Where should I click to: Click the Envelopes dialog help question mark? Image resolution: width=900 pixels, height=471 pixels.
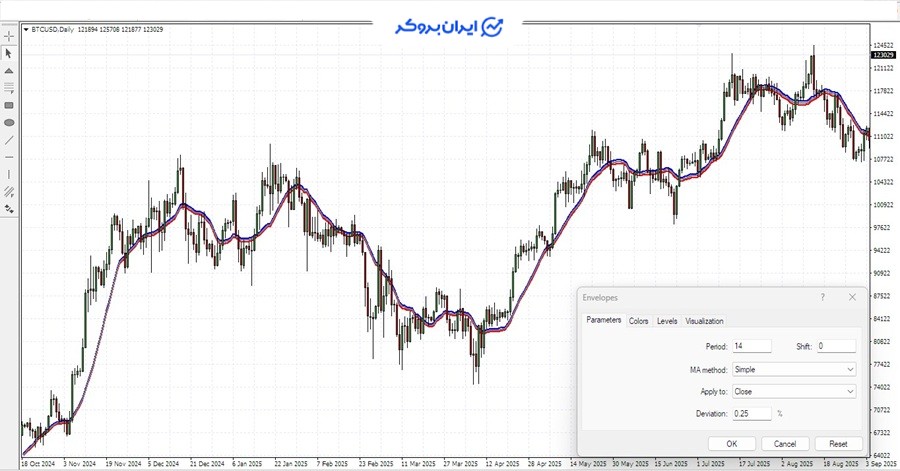click(822, 297)
